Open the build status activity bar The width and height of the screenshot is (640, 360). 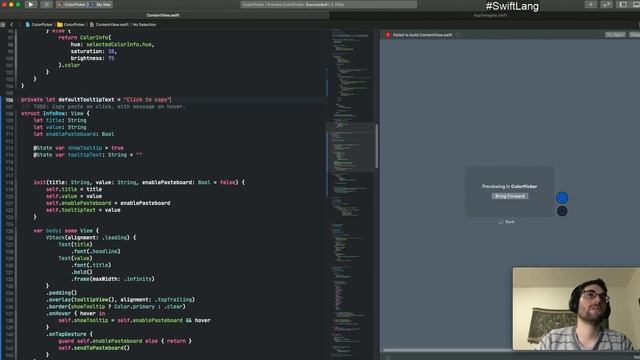[x=329, y=4]
